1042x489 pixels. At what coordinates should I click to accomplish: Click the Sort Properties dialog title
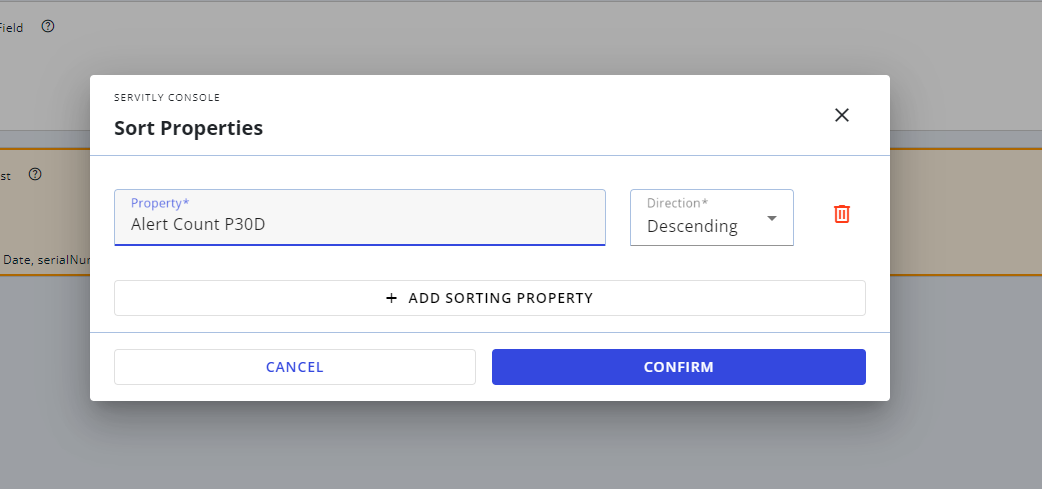pyautogui.click(x=189, y=128)
